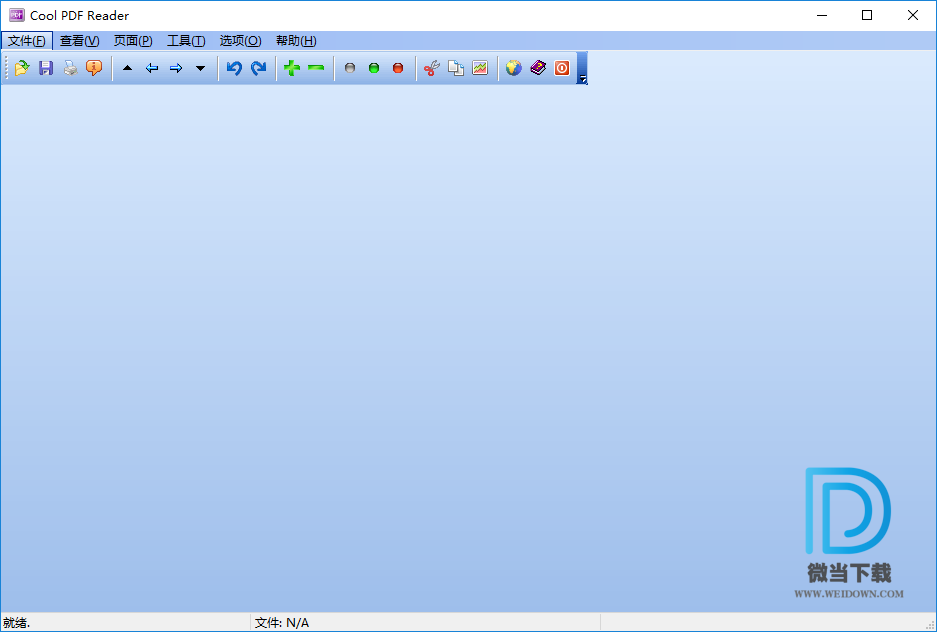Go to previous page with left arrow
This screenshot has height=632, width=937.
point(152,68)
